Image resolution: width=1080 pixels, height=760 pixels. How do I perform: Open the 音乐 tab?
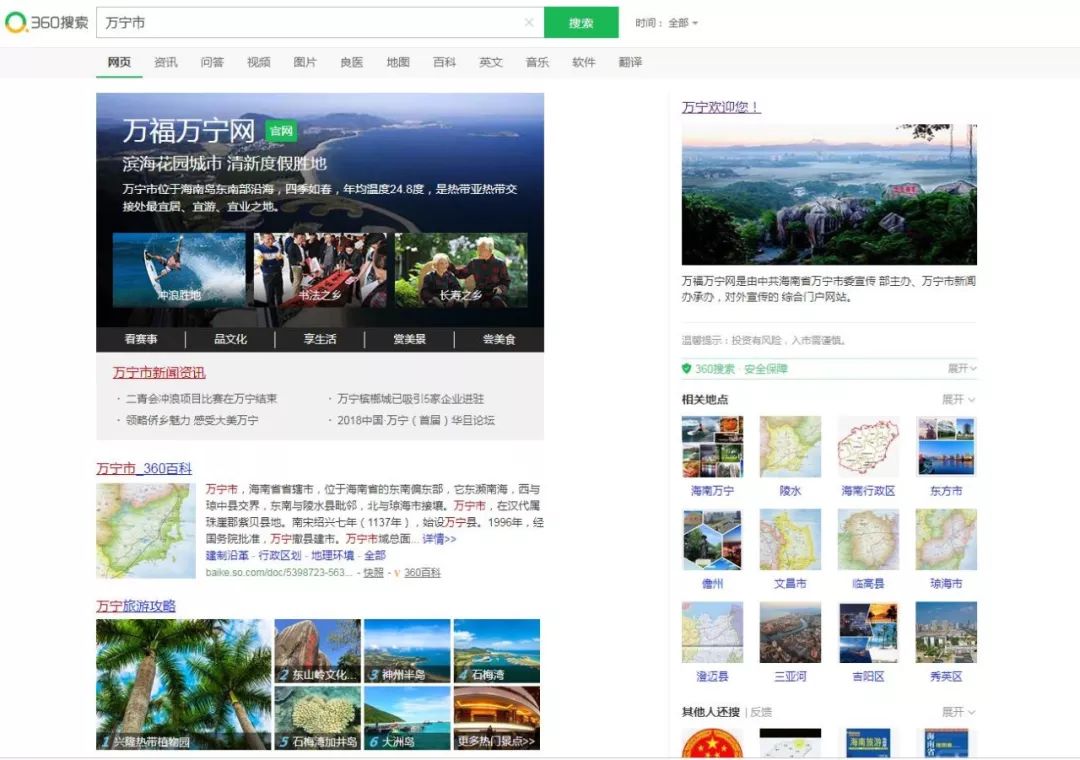[x=537, y=62]
